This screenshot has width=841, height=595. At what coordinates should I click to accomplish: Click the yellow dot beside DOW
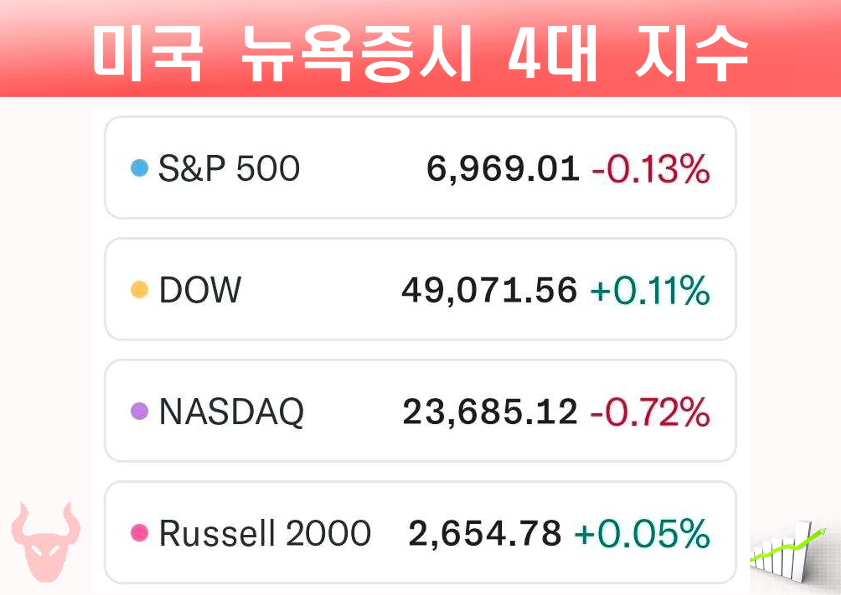pos(140,290)
